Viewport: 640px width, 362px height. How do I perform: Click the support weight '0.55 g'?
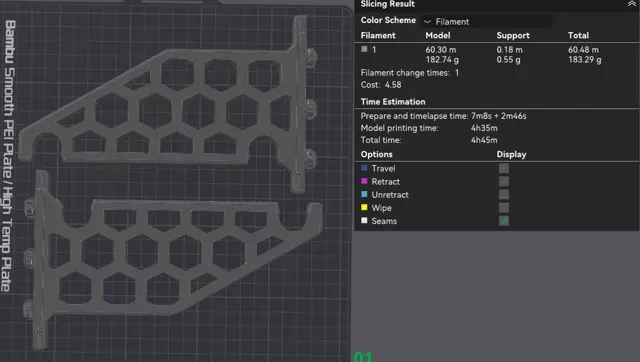pos(509,60)
